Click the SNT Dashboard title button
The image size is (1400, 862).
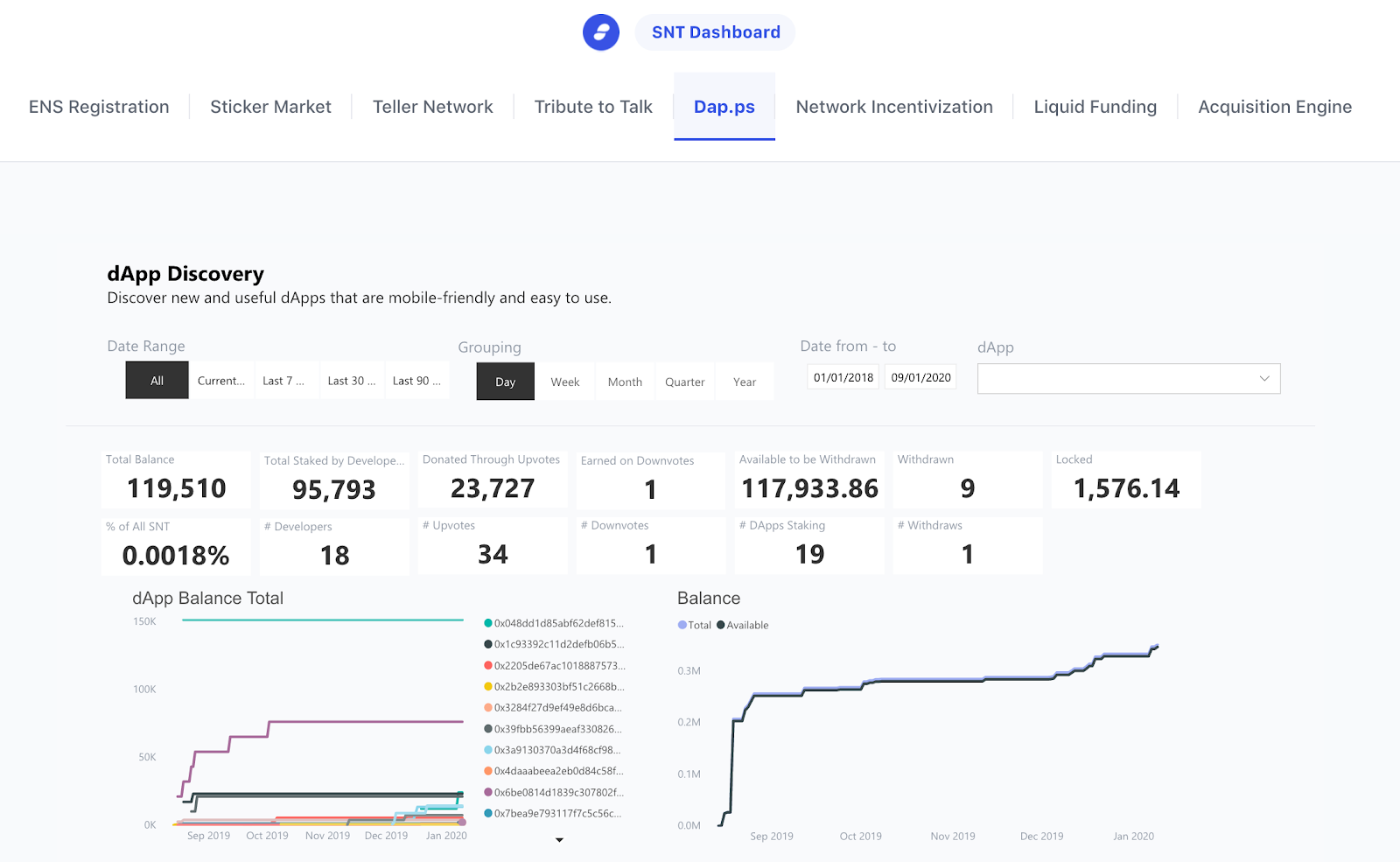[715, 32]
